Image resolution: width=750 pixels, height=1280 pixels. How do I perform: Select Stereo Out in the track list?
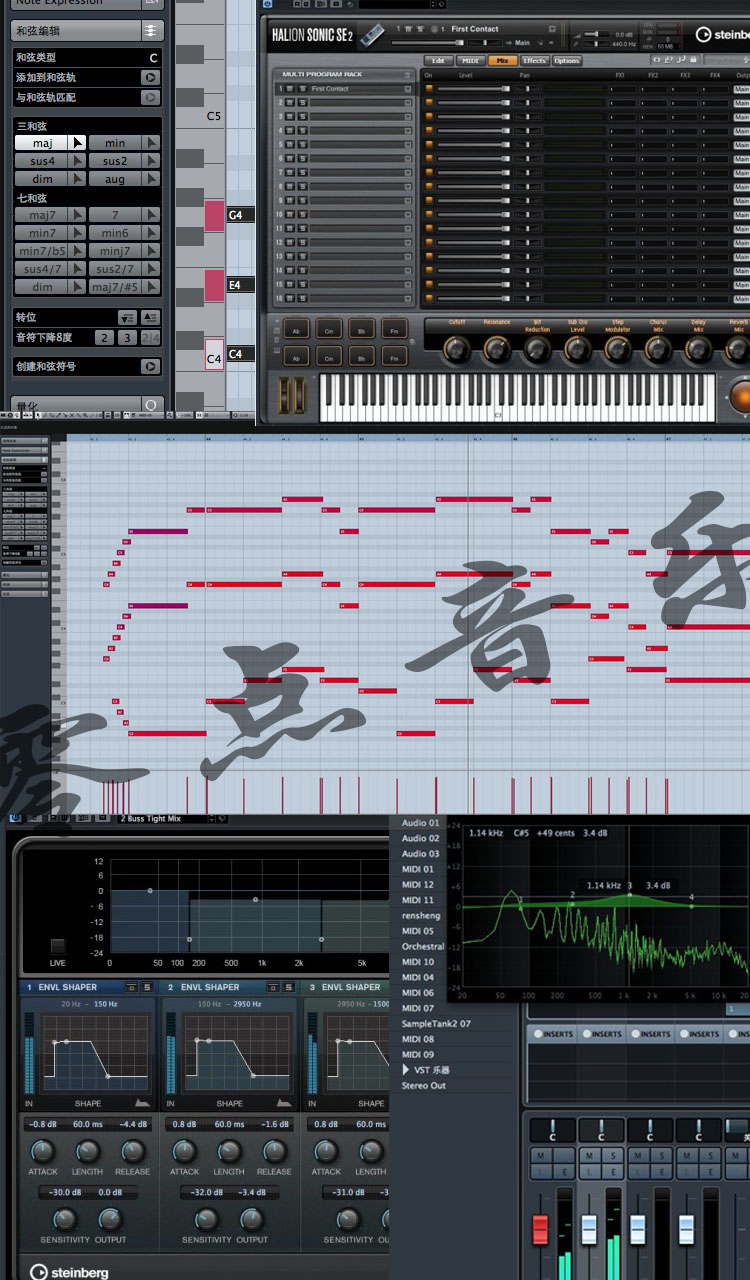(x=424, y=1086)
